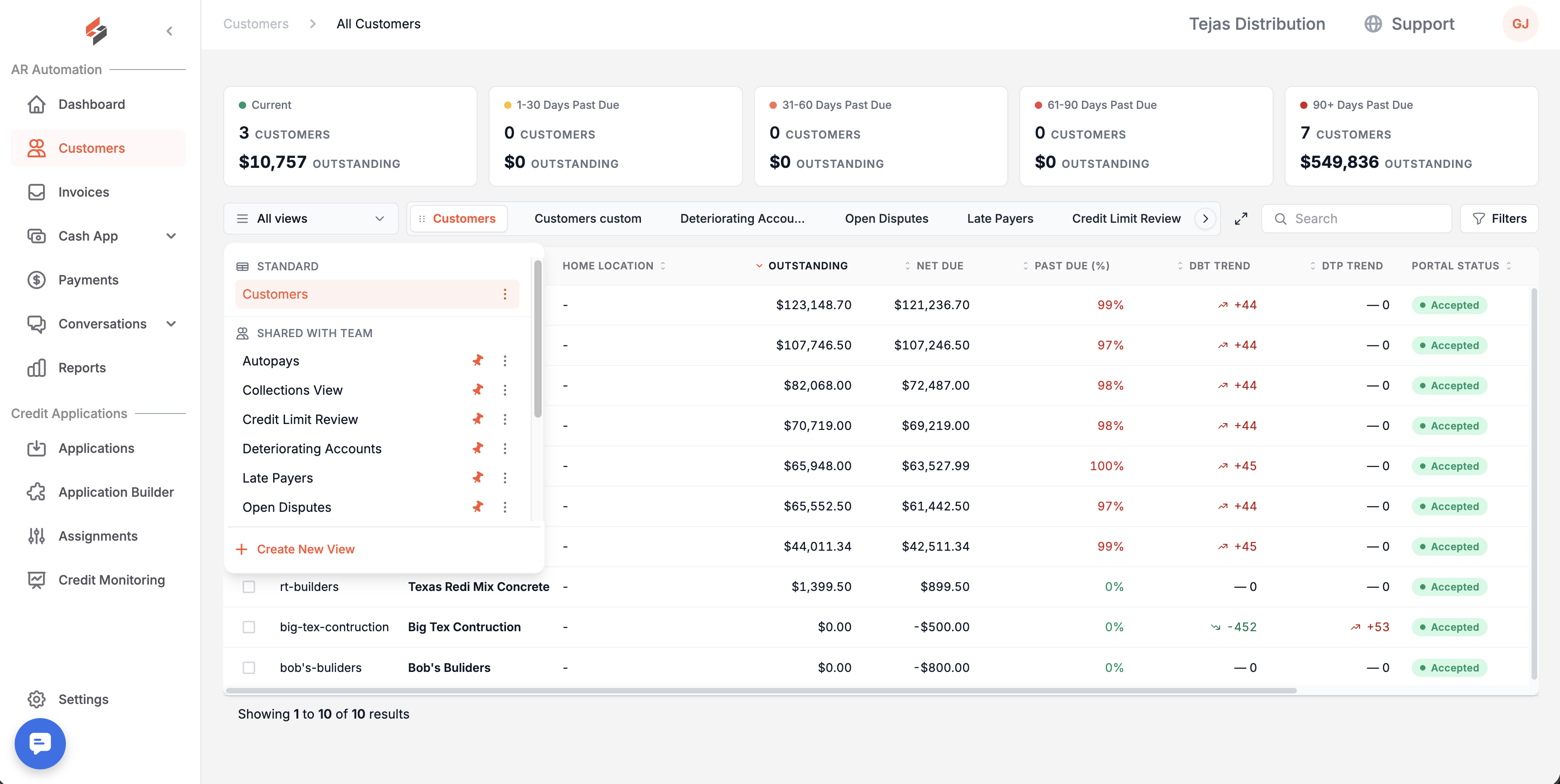Screen dimensions: 1560x784
Task: Click the GJ user avatar
Action: pyautogui.click(x=1520, y=24)
